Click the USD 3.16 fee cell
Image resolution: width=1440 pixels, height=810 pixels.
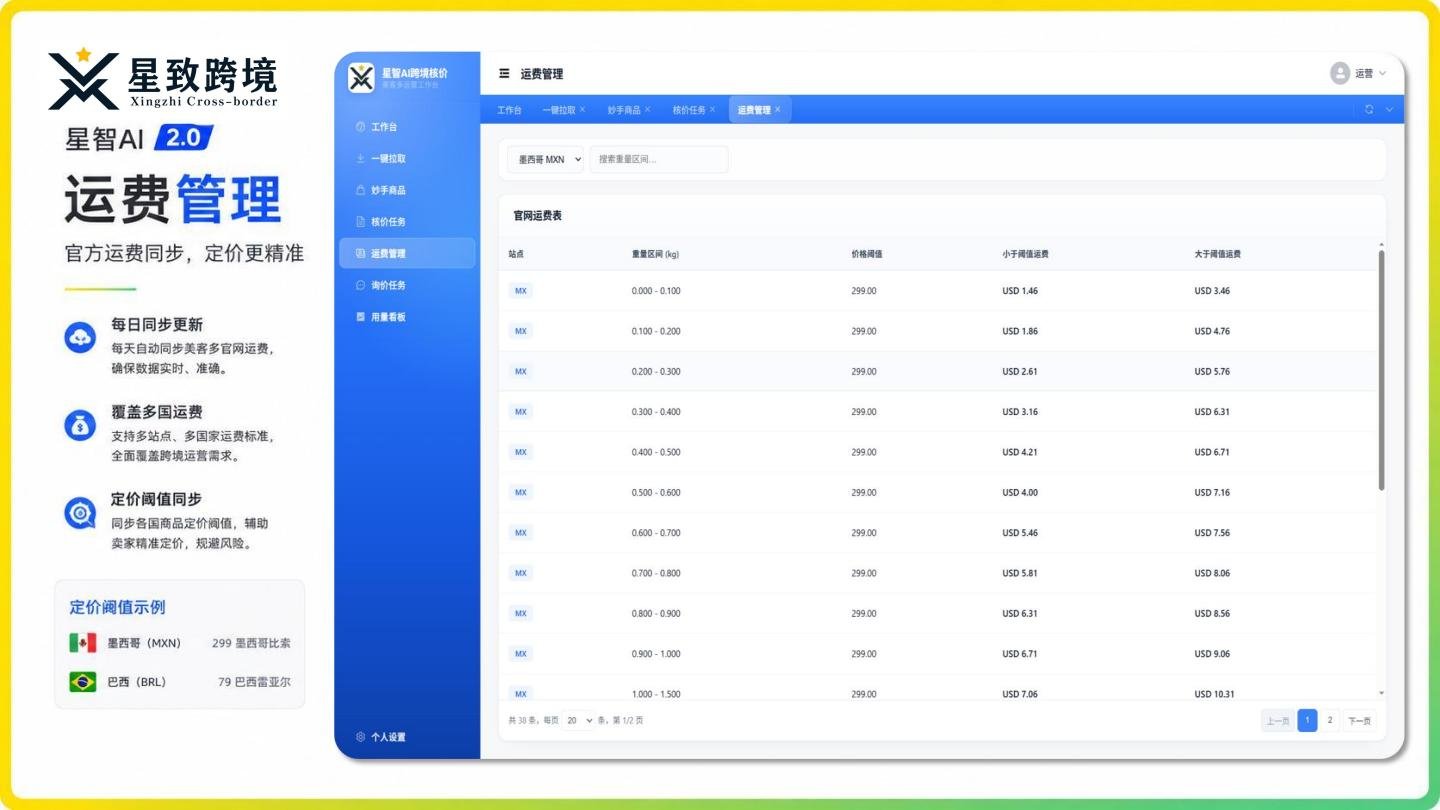coord(1020,412)
